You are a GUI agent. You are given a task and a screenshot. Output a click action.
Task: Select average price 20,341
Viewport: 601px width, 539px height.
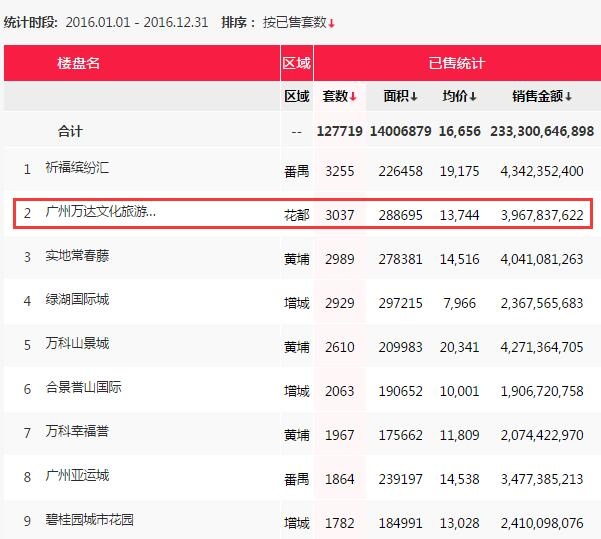460,347
